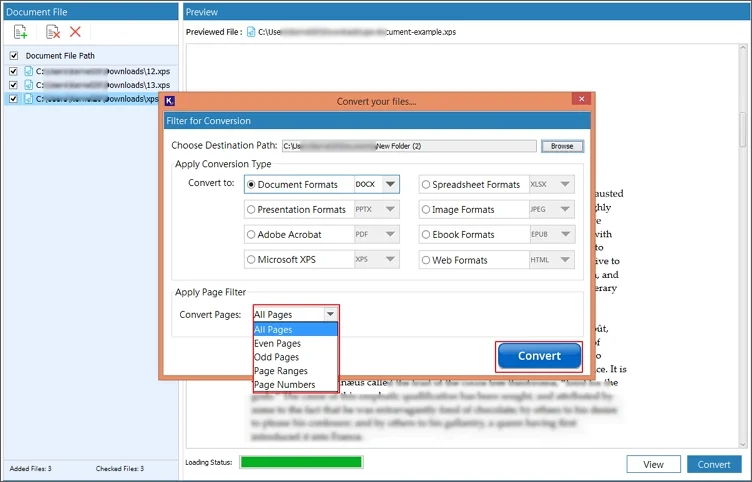Click the Added Files: 3 status text
This screenshot has width=752, height=482.
(30, 469)
